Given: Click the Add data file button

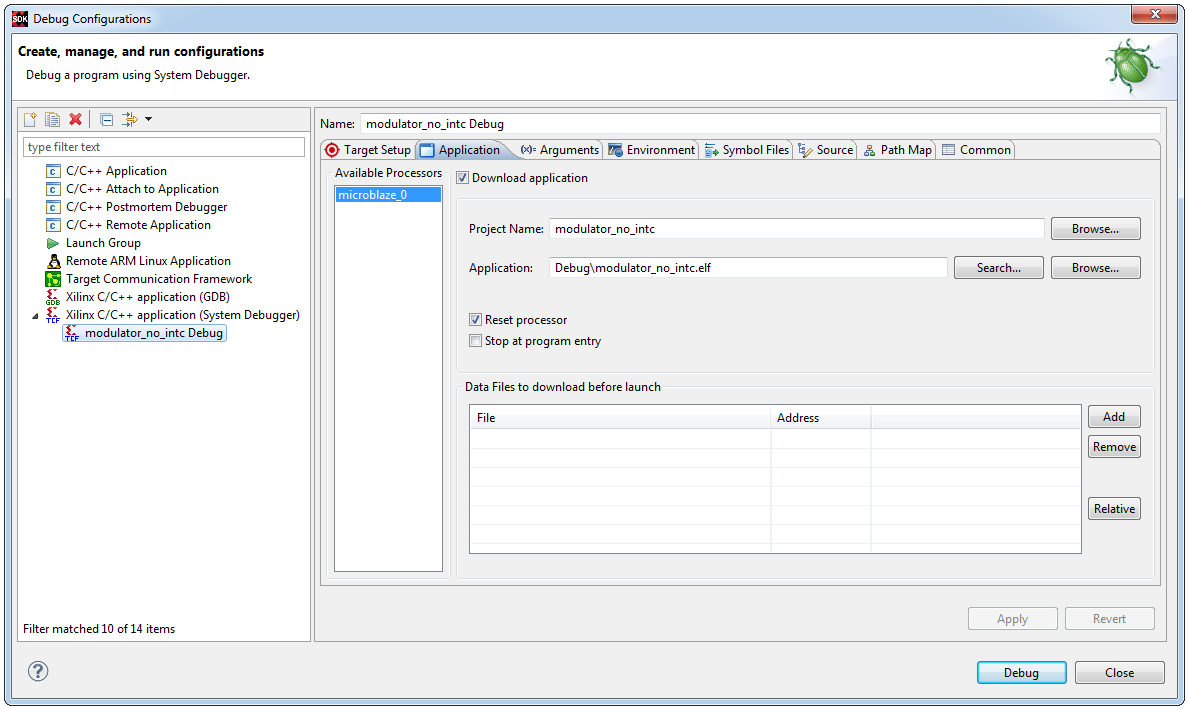Looking at the screenshot, I should click(x=1114, y=417).
